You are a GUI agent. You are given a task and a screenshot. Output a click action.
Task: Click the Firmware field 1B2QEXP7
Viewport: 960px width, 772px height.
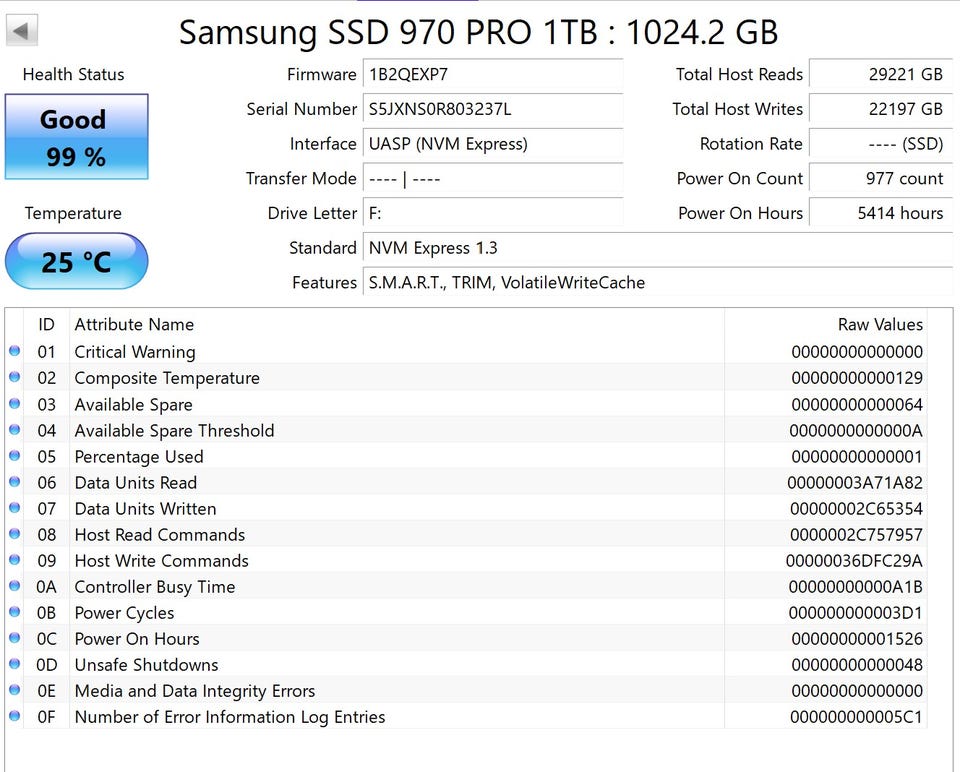[x=493, y=74]
